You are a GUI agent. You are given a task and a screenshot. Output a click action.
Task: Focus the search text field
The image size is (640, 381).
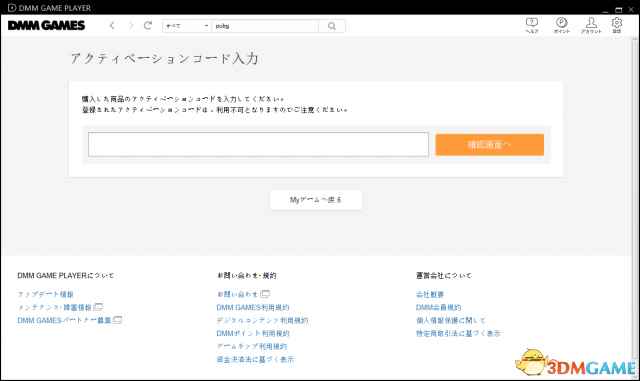click(265, 26)
